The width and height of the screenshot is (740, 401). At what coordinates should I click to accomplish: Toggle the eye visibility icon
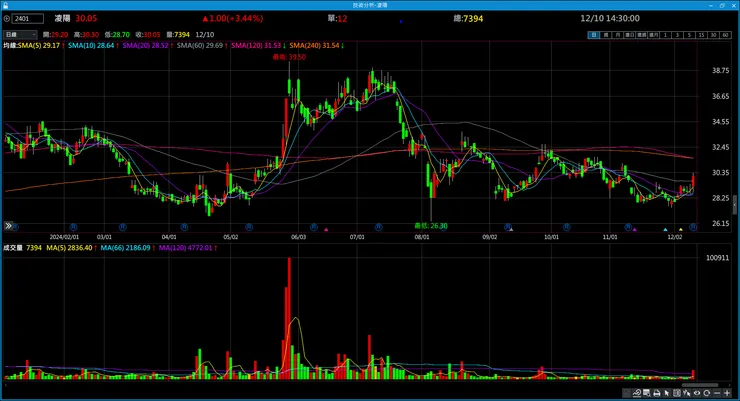point(697,393)
